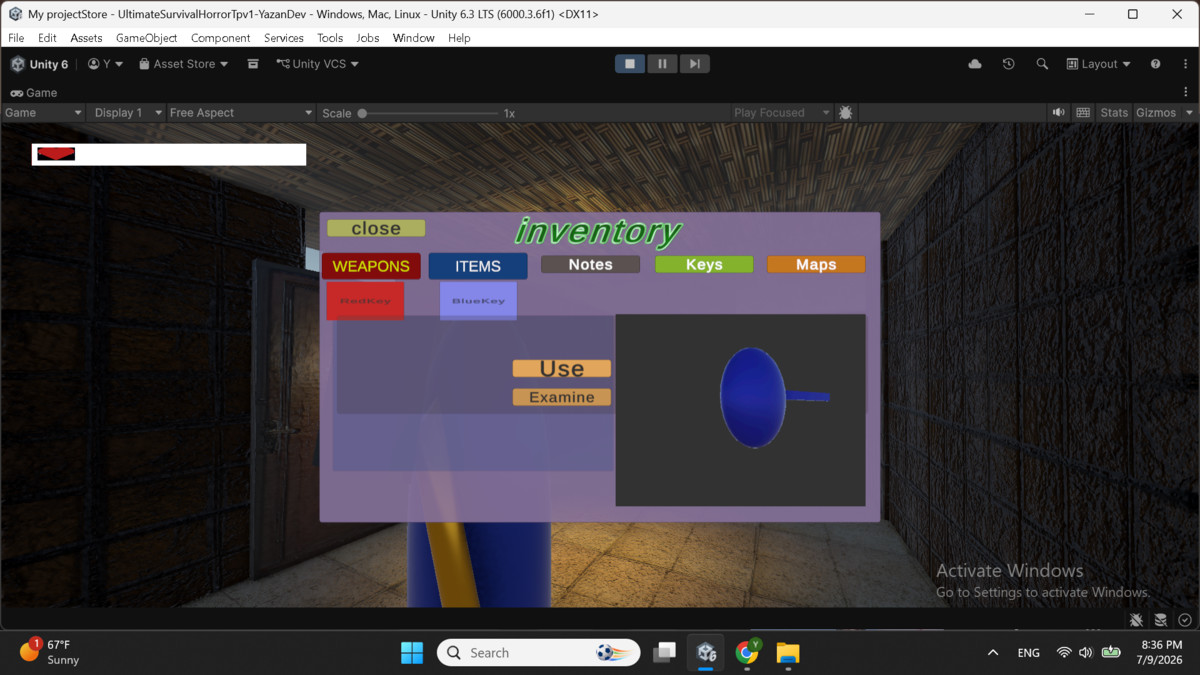Open the main toolbar three-dot overflow menu

click(x=1186, y=64)
